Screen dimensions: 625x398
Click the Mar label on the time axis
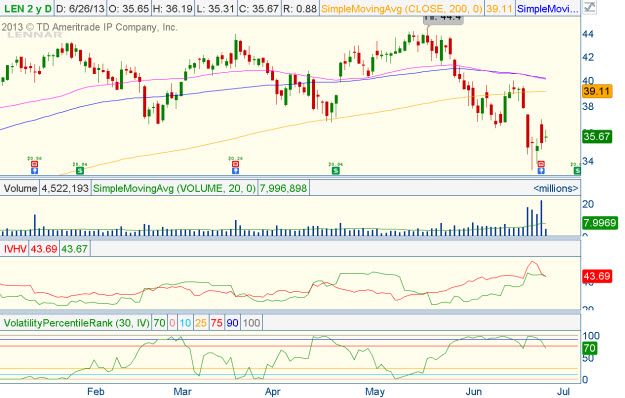click(182, 392)
